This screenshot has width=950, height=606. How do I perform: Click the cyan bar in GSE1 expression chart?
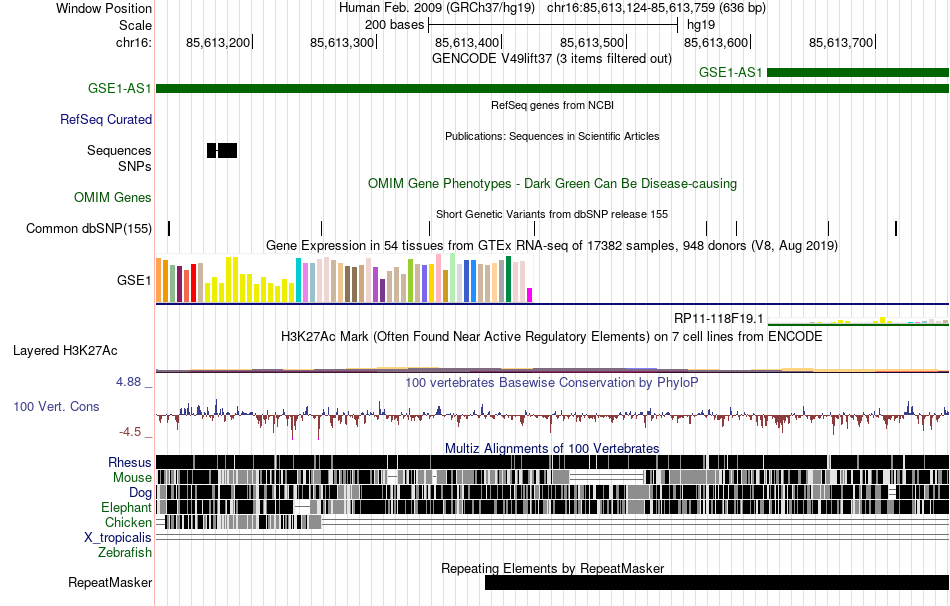pyautogui.click(x=298, y=280)
